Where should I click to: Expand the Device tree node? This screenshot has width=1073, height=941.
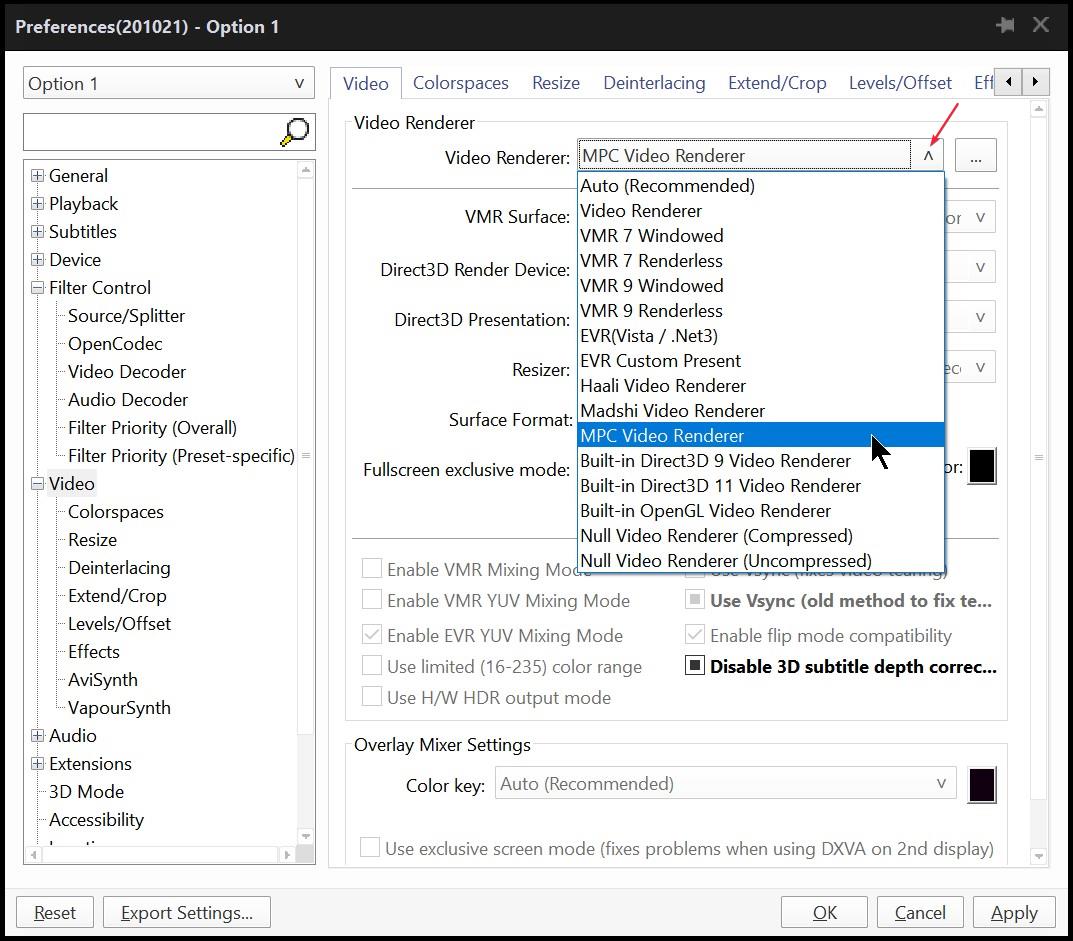click(38, 260)
